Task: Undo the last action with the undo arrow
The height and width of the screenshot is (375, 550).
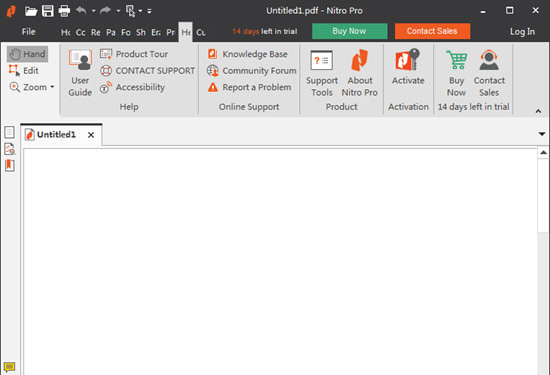Action: point(81,11)
